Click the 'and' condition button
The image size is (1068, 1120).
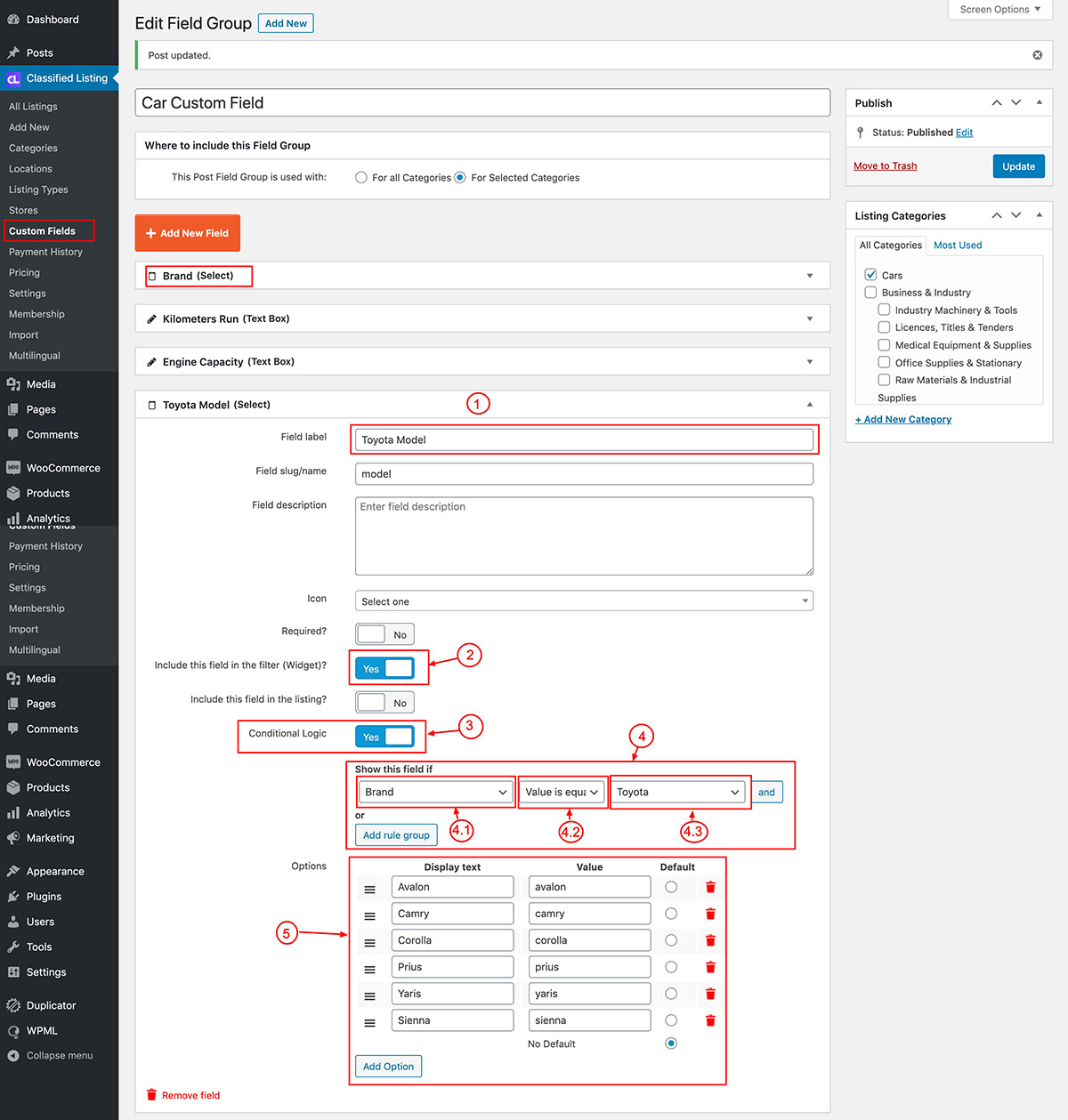pos(767,792)
